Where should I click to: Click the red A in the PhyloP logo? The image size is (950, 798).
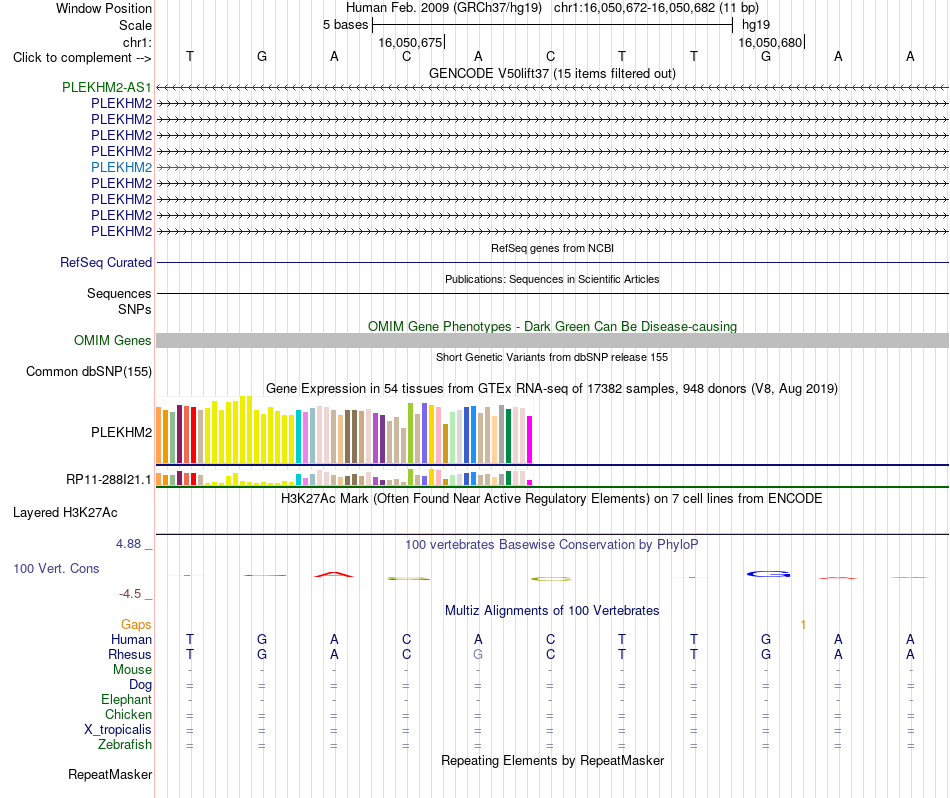click(x=334, y=574)
